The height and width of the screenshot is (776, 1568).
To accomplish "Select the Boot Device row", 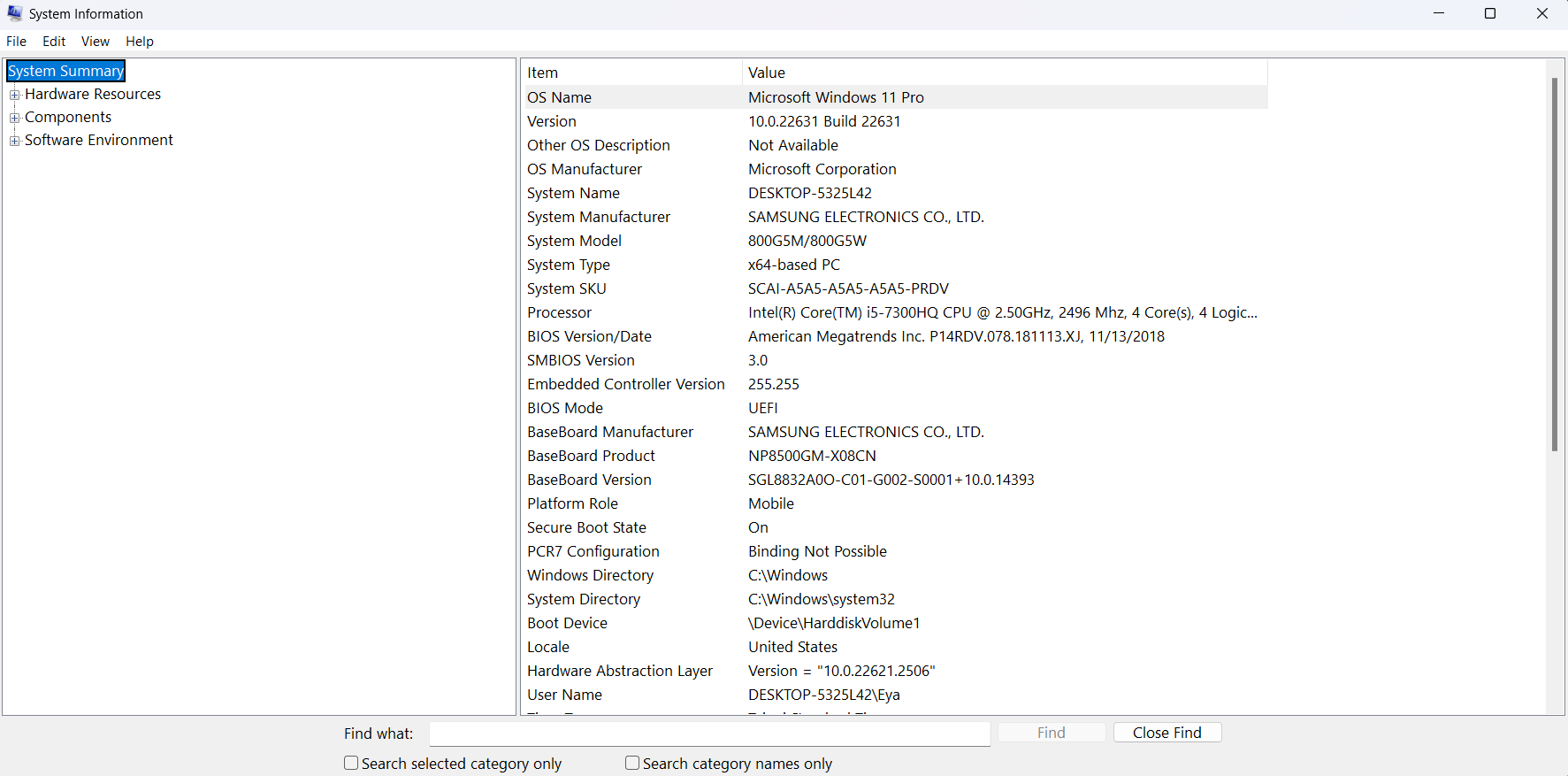I will 894,623.
